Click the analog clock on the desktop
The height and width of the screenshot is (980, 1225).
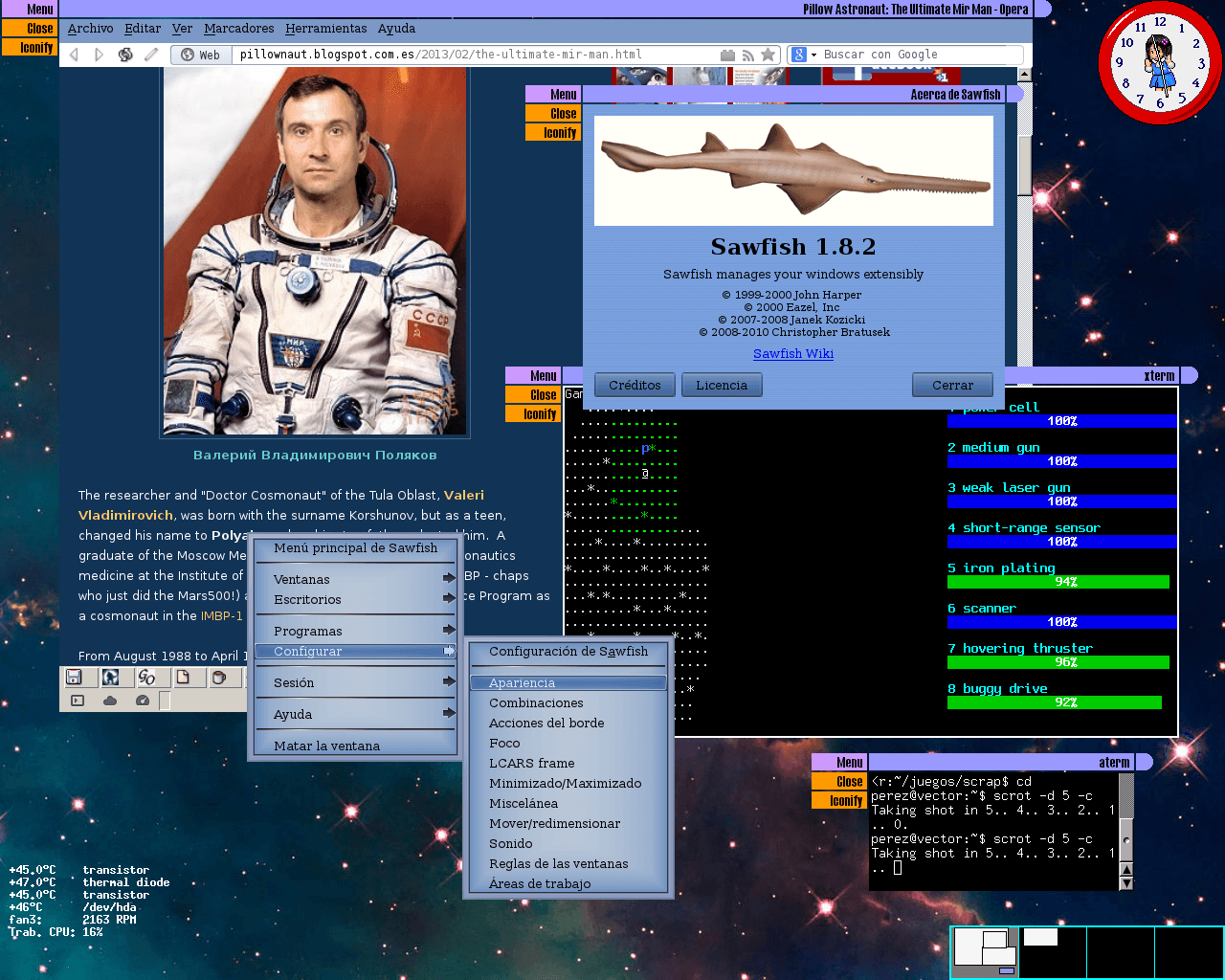pos(1160,62)
